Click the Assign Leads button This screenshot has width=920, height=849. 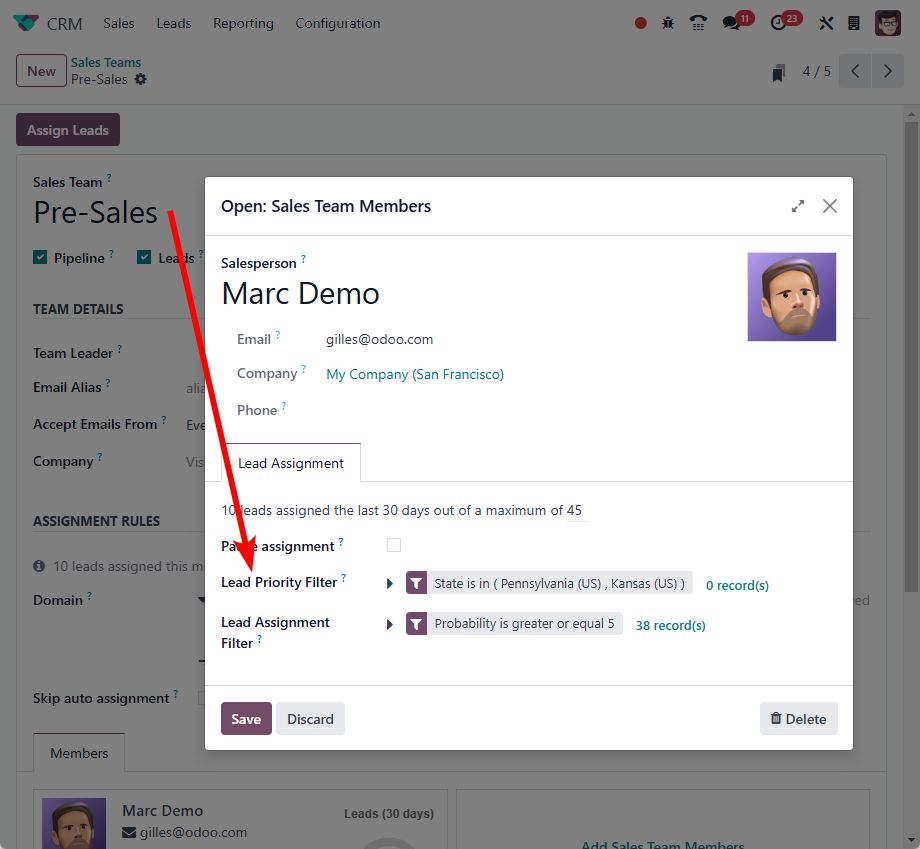68,130
